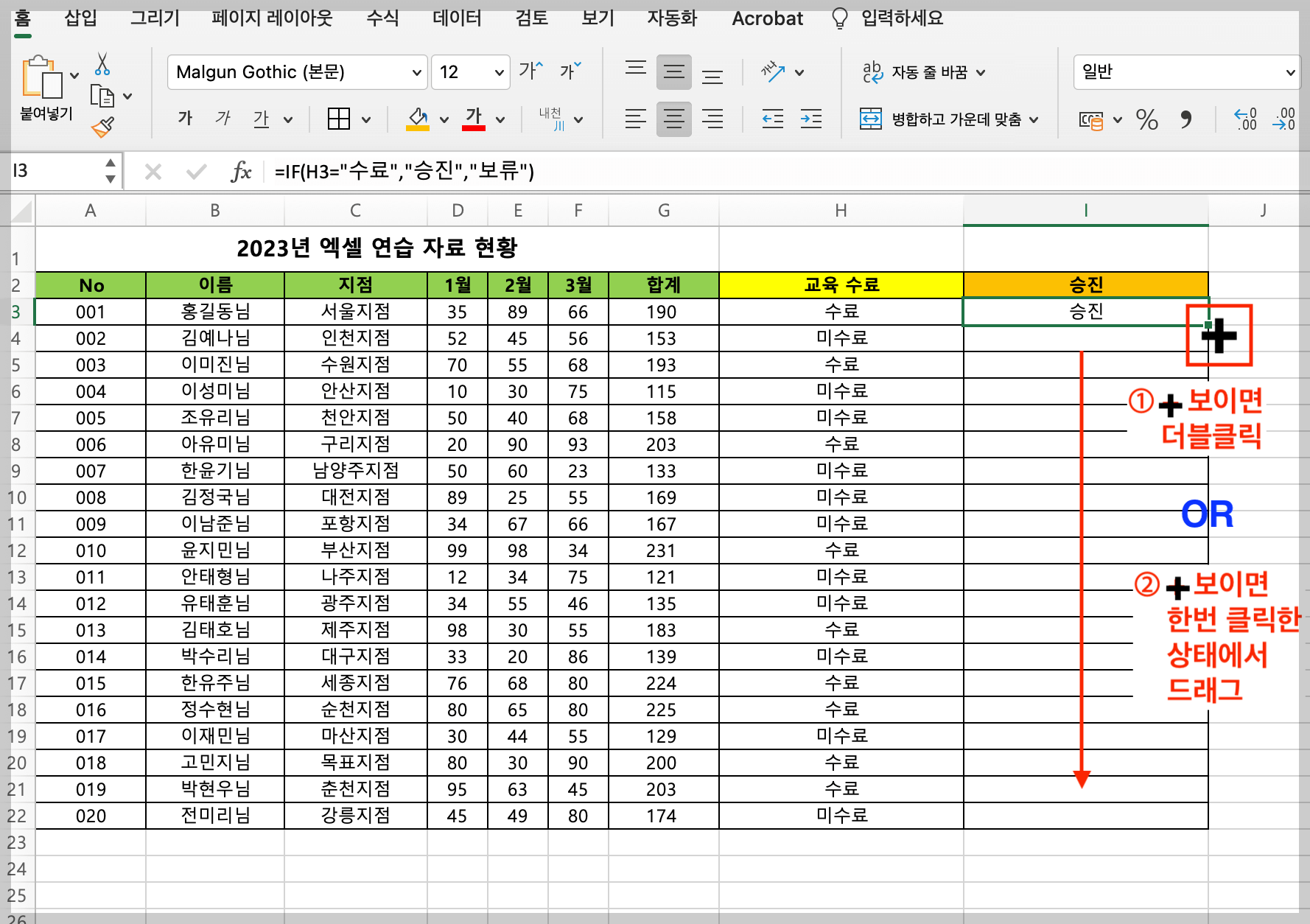Enable center text alignment

point(673,119)
